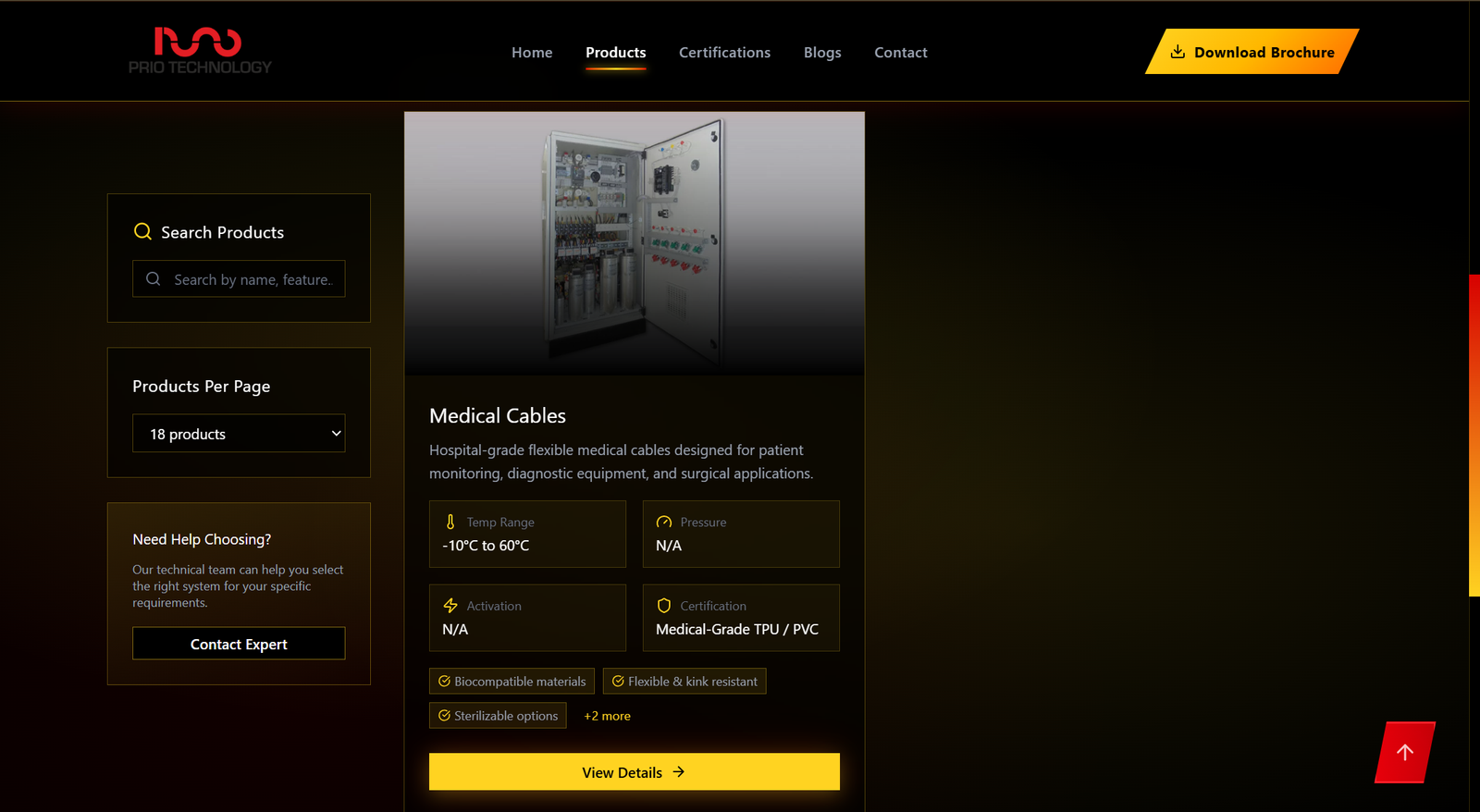Click the page vertical scrollbar thumb
The image size is (1480, 812).
click(1474, 435)
